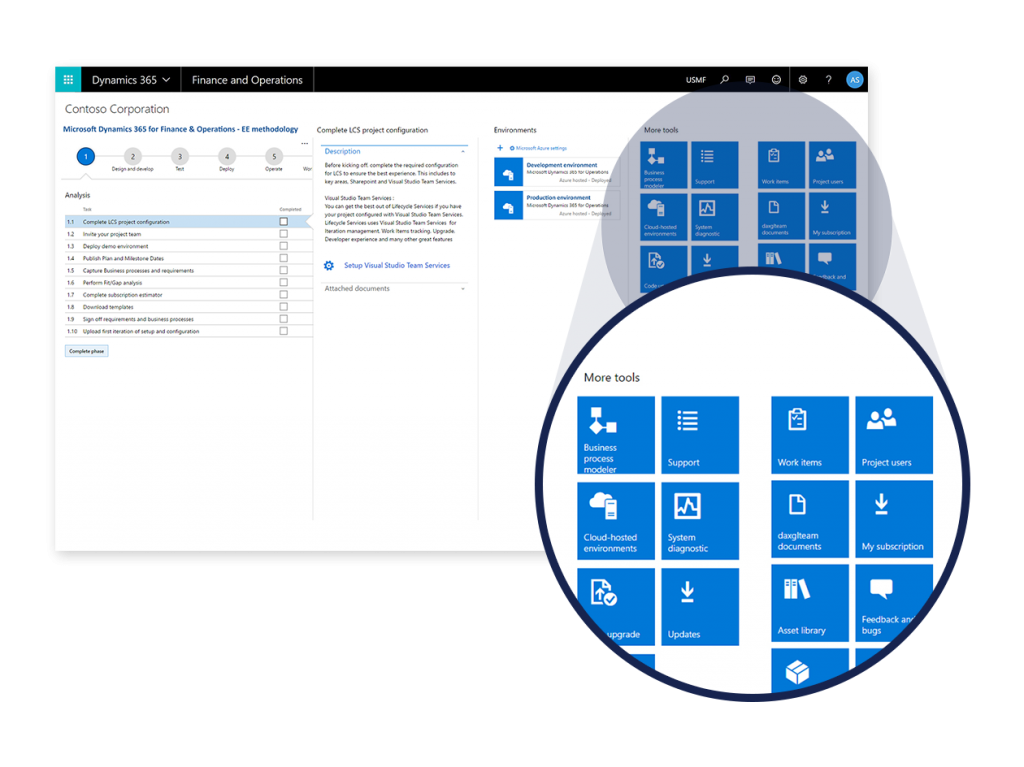This screenshot has height=767, width=1024.
Task: Tick Publish Plan and Milestone Dates checkbox
Action: click(283, 258)
